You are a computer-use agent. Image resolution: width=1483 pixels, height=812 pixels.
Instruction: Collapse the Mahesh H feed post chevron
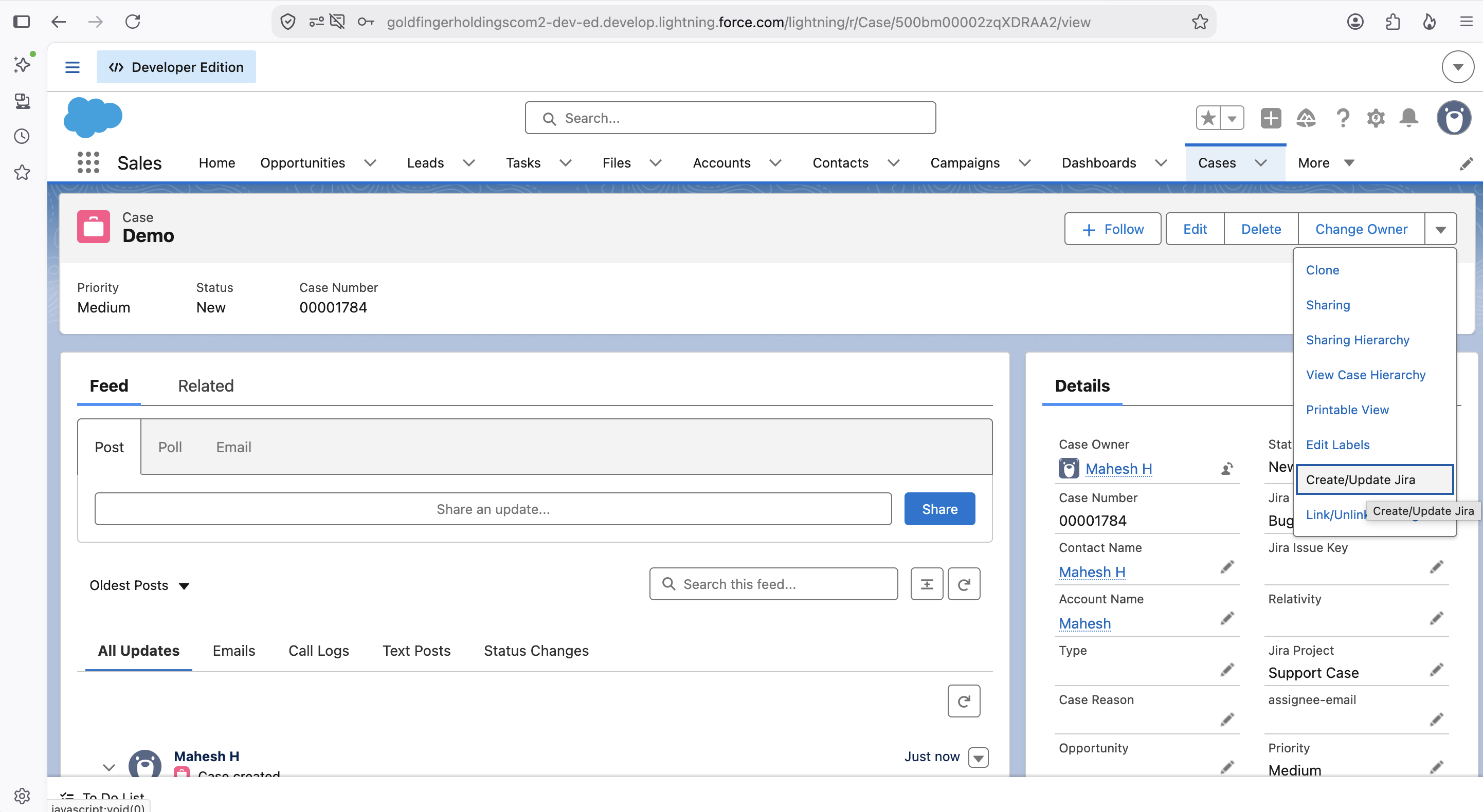coord(109,767)
